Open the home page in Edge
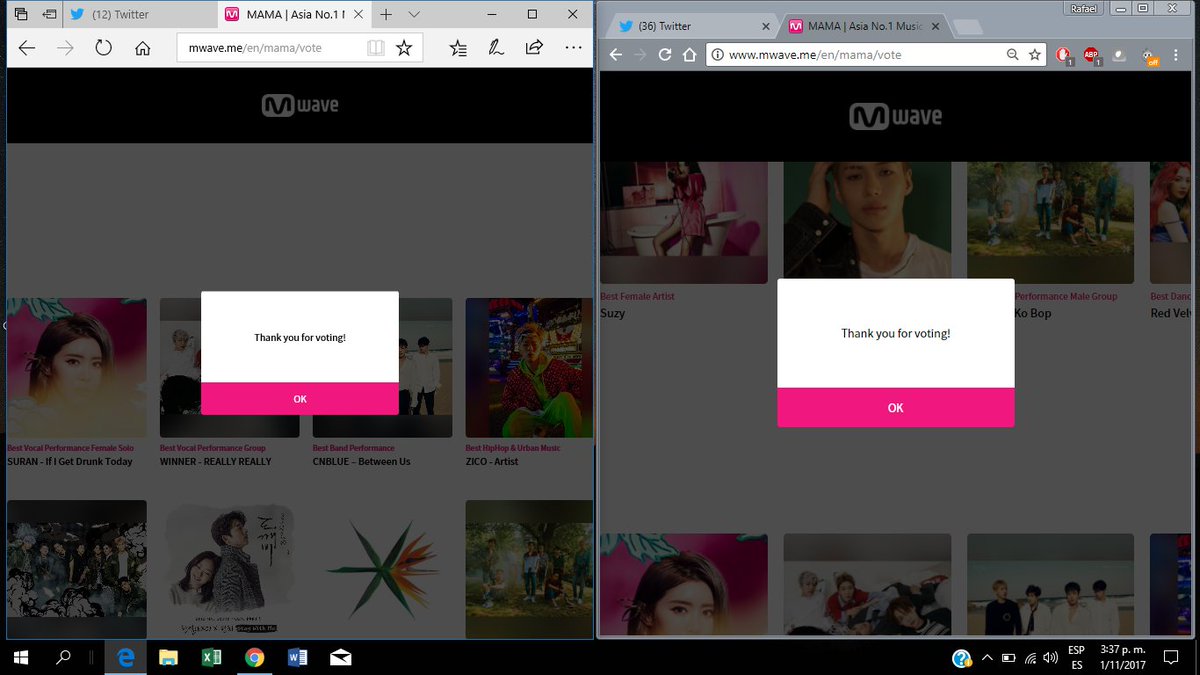Viewport: 1200px width, 675px height. (143, 47)
